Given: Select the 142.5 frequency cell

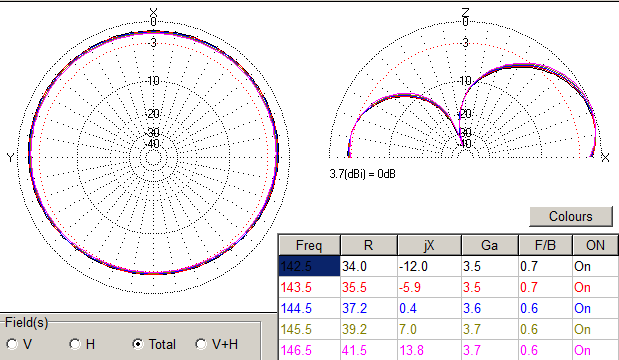Looking at the screenshot, I should point(310,266).
